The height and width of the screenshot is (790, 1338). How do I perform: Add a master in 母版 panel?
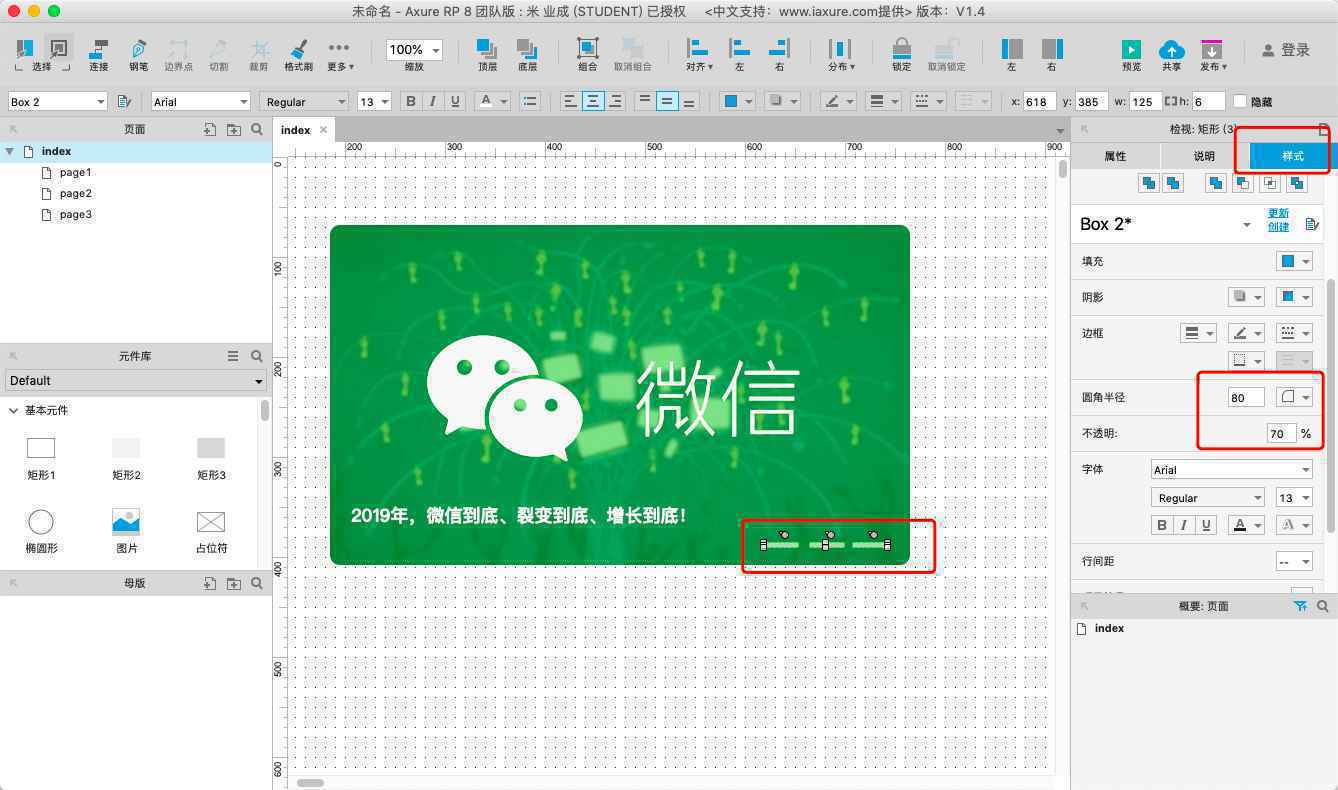(209, 583)
